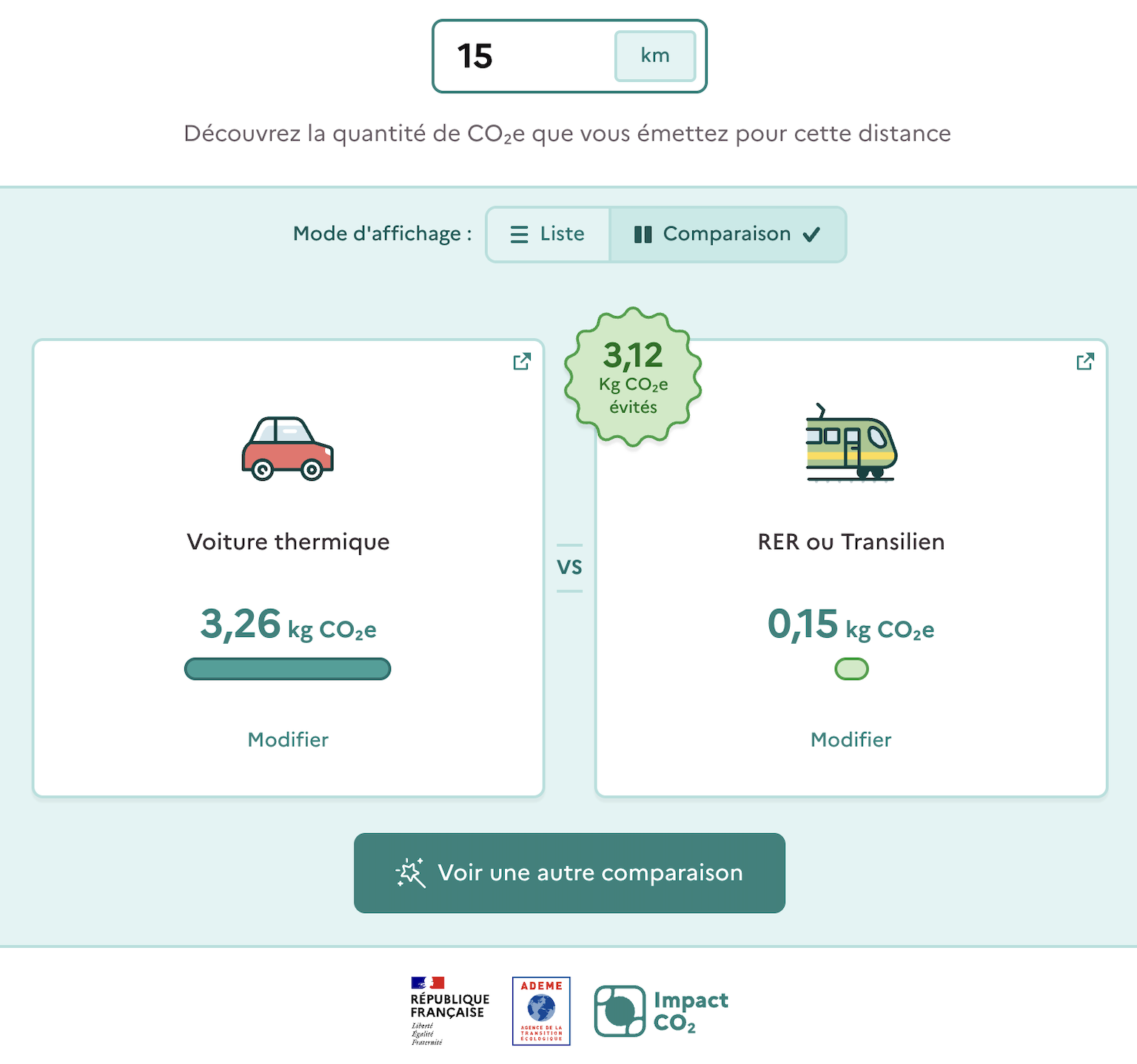Open the Impact CO2 logo
1137x1064 pixels.
tap(661, 1011)
